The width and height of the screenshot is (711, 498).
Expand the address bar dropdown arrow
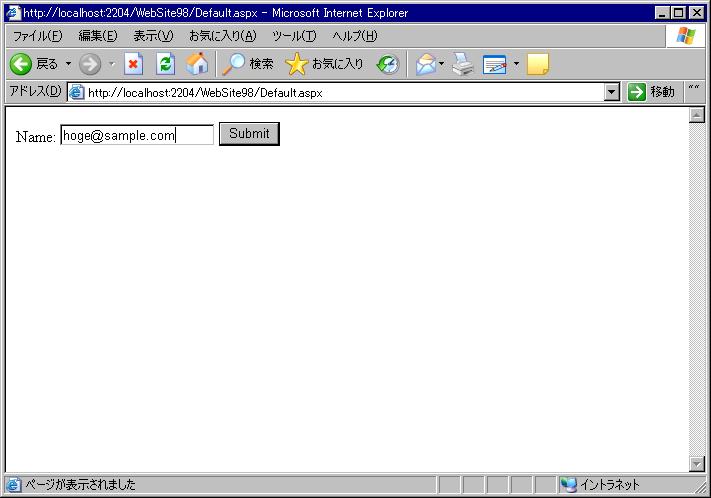pos(612,93)
